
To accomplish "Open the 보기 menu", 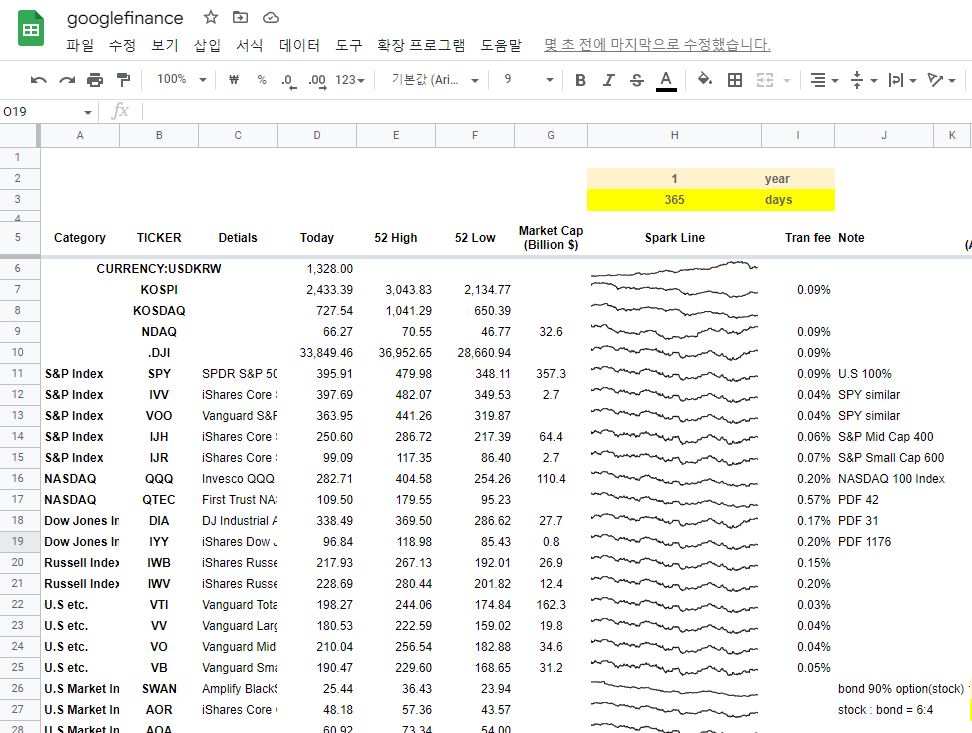I will pyautogui.click(x=164, y=45).
